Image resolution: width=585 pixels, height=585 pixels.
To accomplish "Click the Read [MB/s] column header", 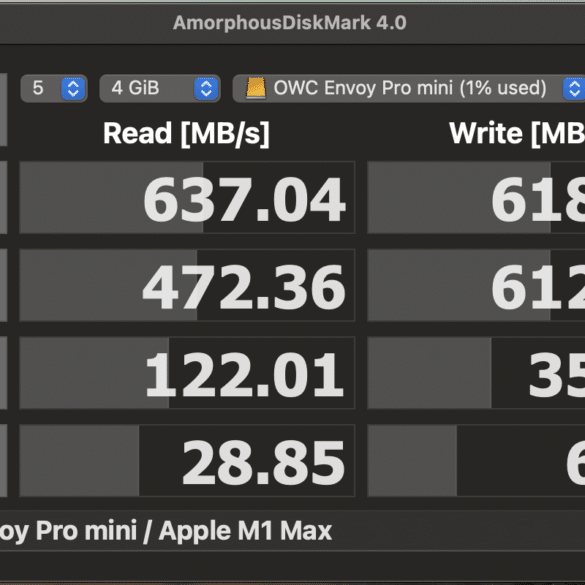I will point(186,134).
